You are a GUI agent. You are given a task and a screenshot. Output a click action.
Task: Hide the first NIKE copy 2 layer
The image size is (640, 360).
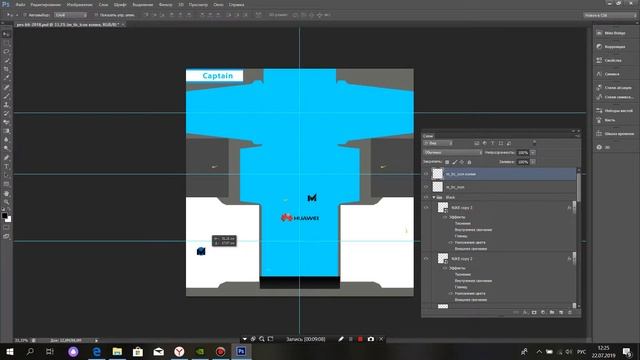click(x=426, y=208)
